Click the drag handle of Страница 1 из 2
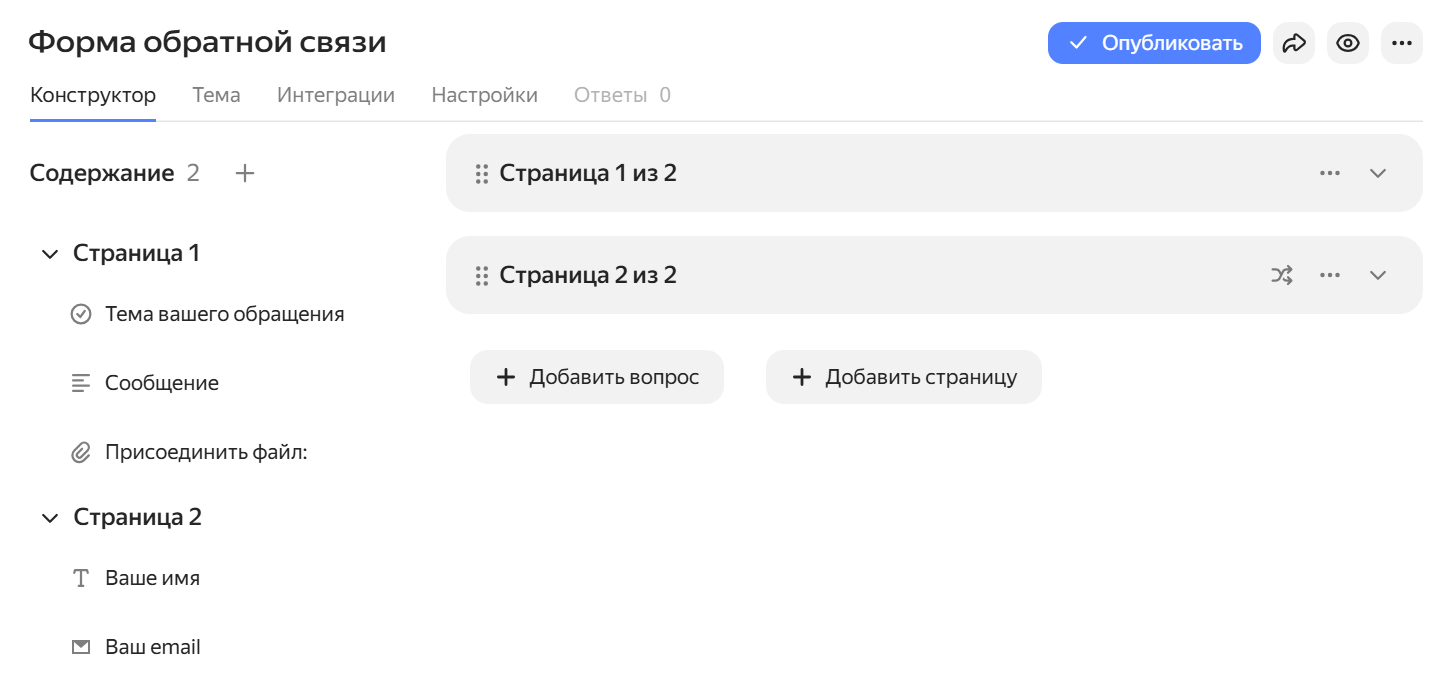Screen dimensions: 1432x699 tap(481, 172)
